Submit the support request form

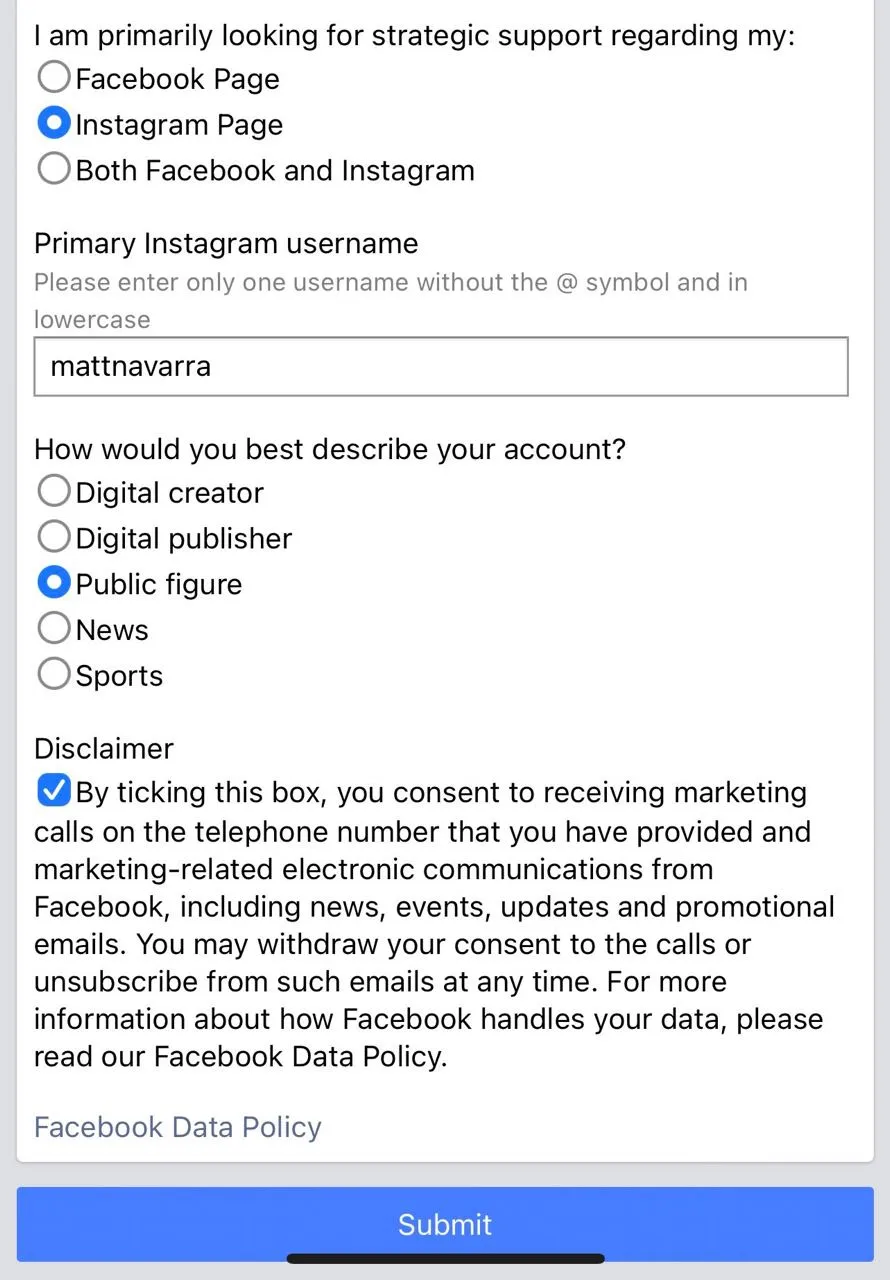[x=445, y=1225]
